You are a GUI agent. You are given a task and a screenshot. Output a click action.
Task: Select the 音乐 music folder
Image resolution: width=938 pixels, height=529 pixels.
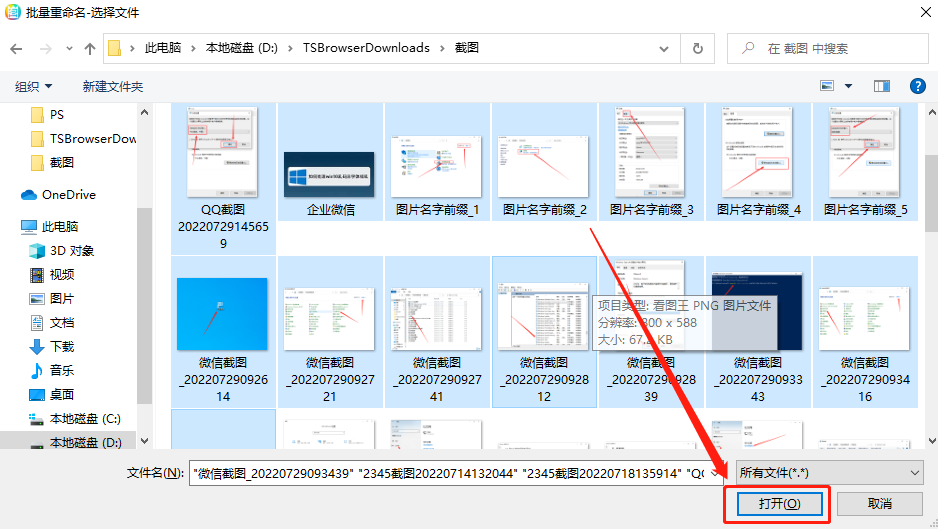pos(62,370)
